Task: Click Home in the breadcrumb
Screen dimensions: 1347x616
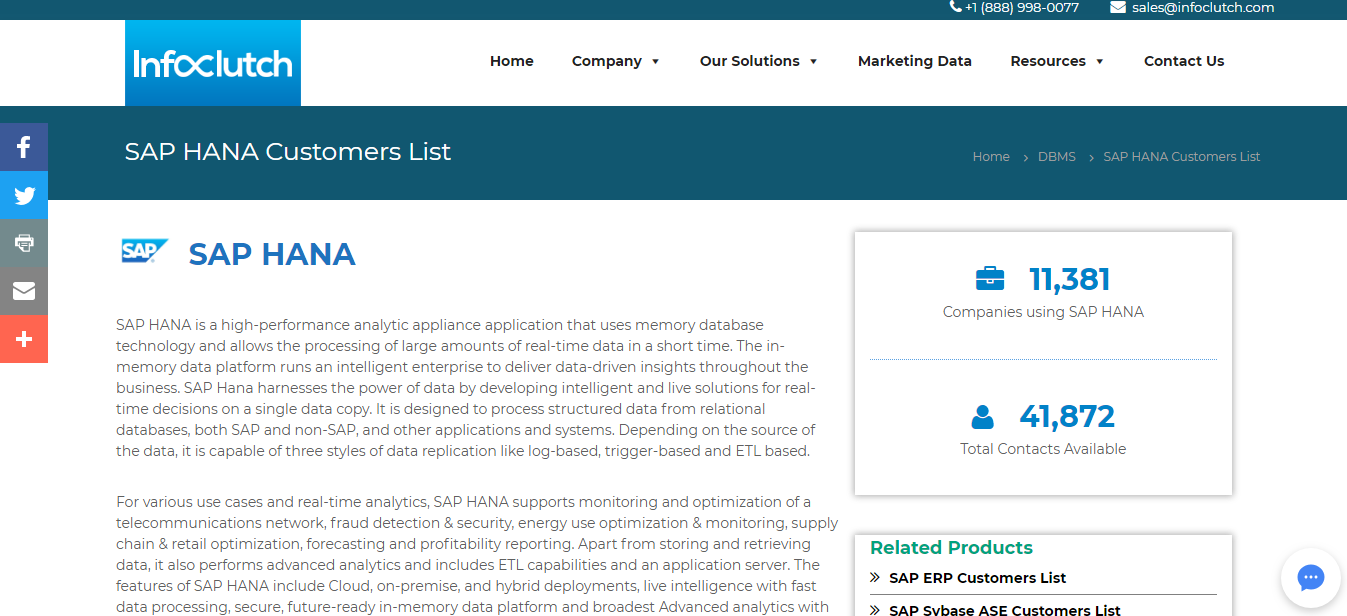Action: click(991, 157)
